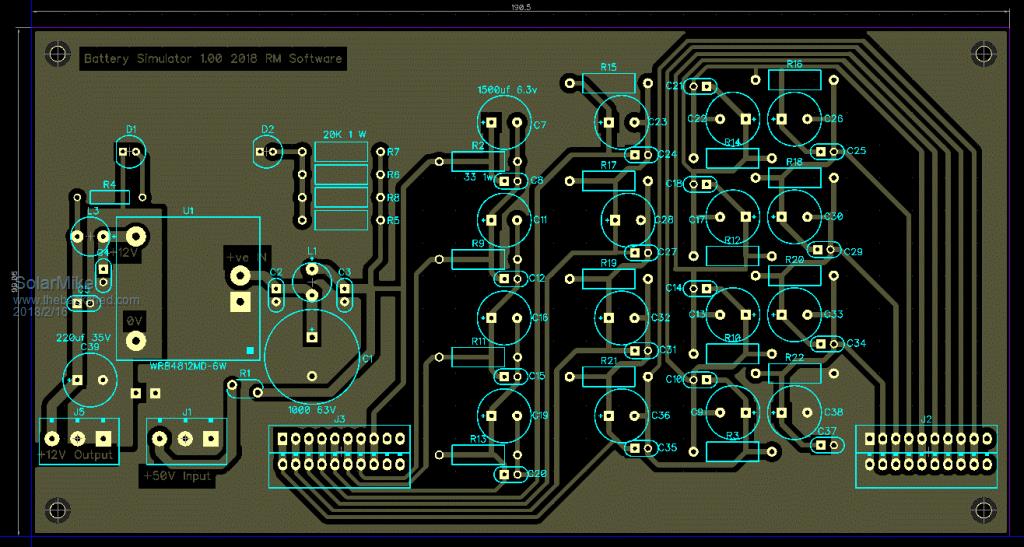Select resistor R15

608,83
